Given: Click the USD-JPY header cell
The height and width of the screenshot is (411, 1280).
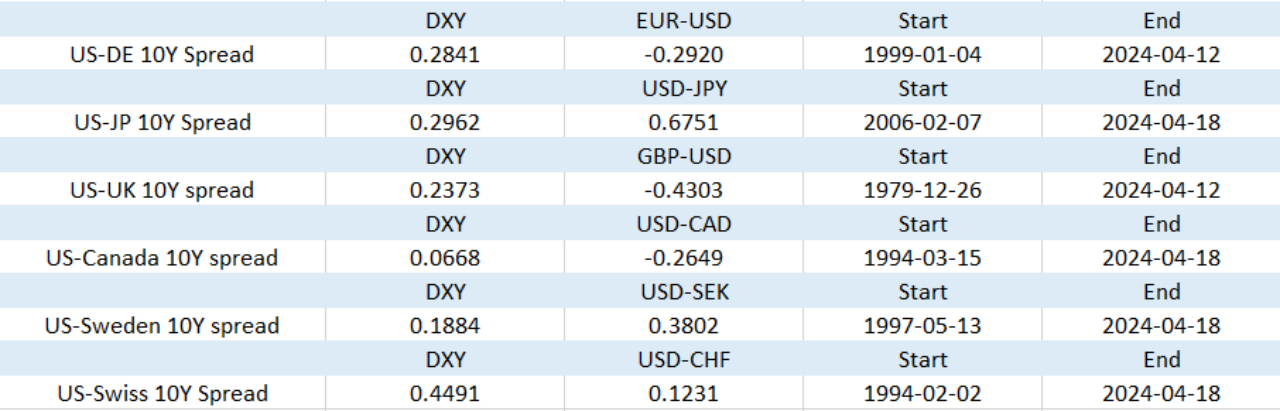Looking at the screenshot, I should (x=684, y=89).
